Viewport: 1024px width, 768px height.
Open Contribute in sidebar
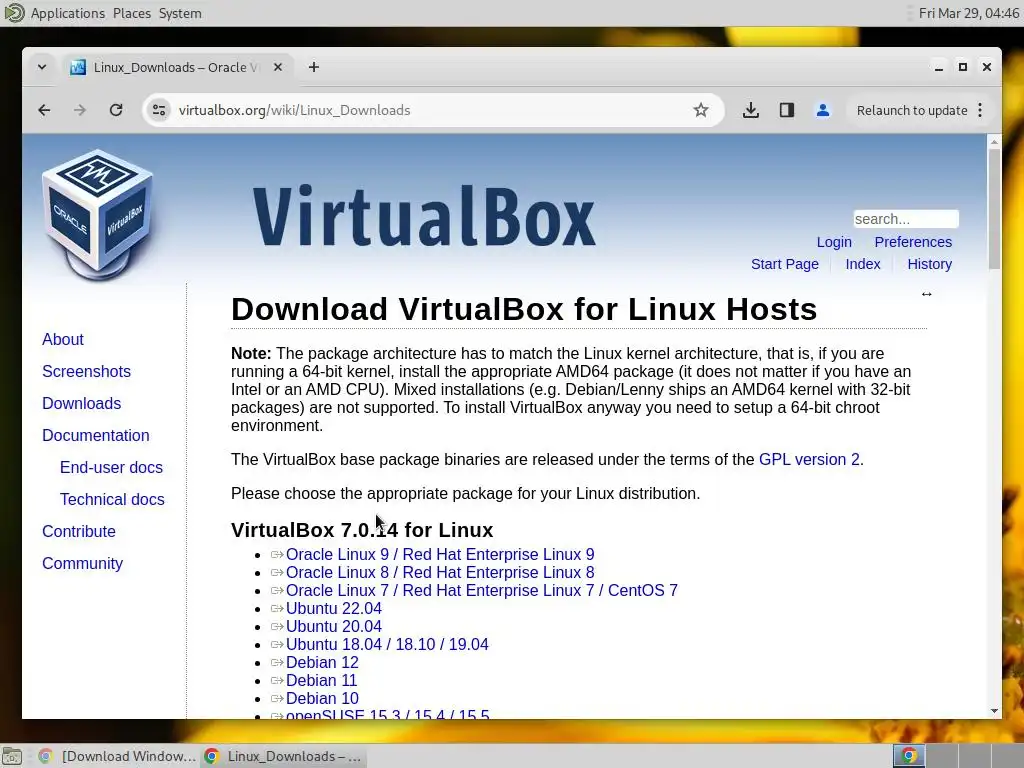[78, 532]
